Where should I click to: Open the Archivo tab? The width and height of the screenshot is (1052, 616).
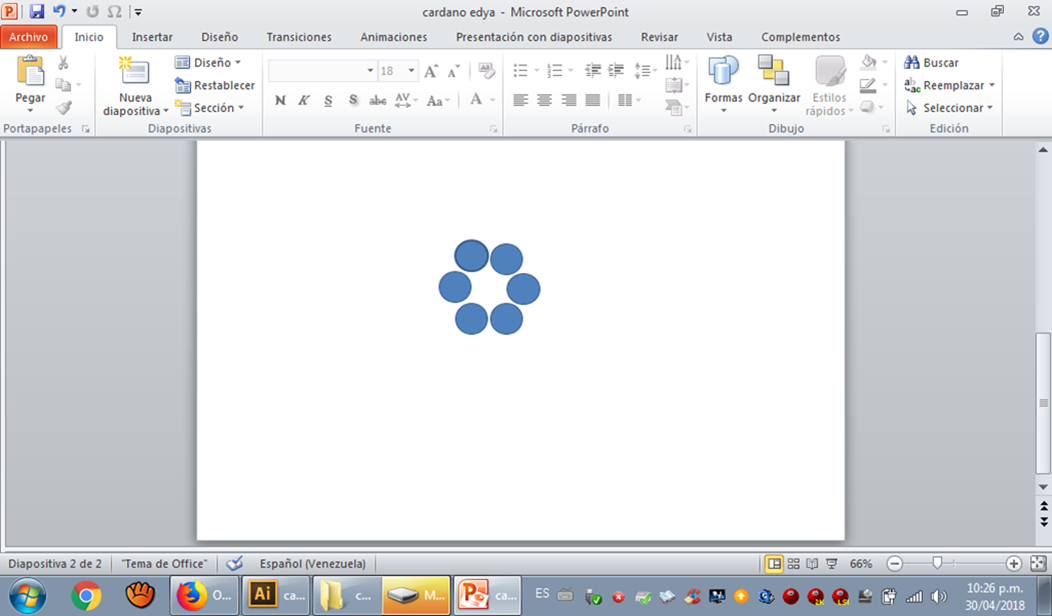(28, 37)
